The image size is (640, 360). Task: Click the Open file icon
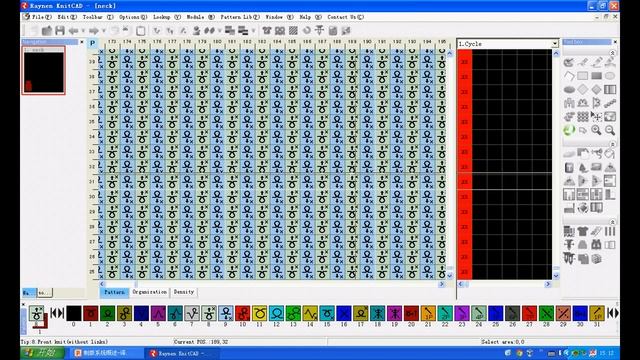[47, 31]
